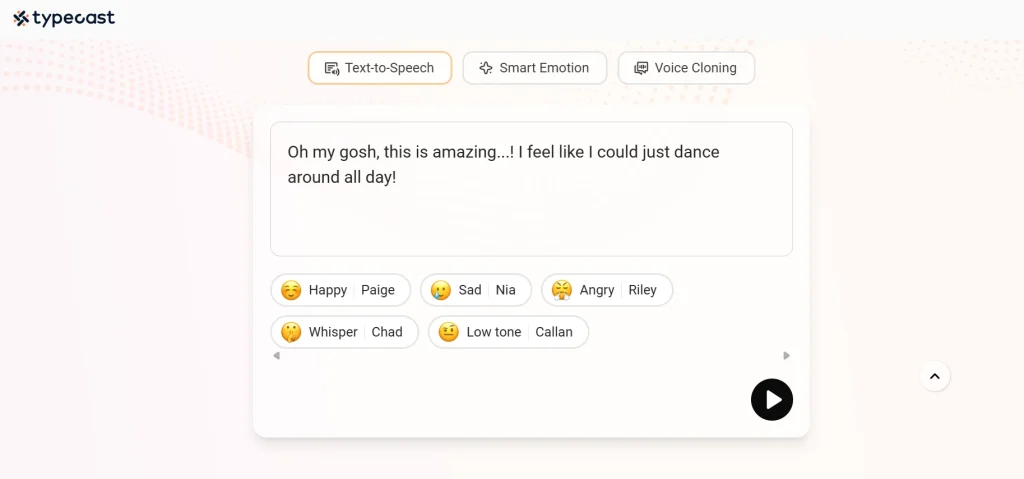Click the sad crying emoji
The height and width of the screenshot is (479, 1024).
click(441, 290)
